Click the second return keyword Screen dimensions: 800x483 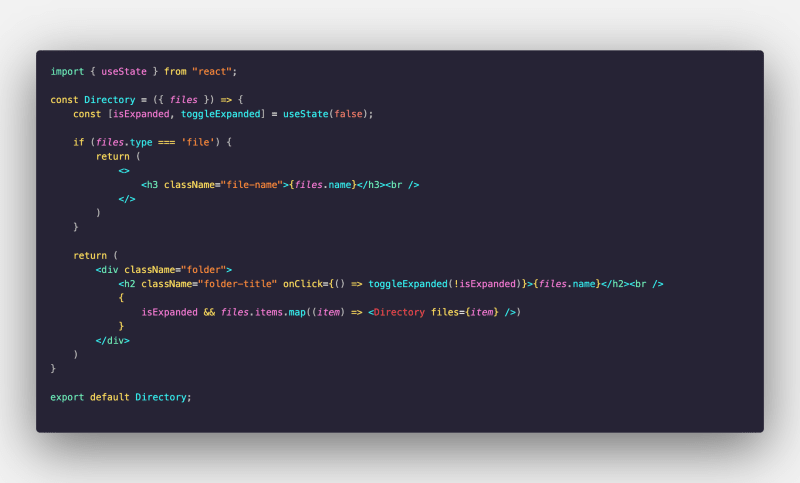point(90,256)
